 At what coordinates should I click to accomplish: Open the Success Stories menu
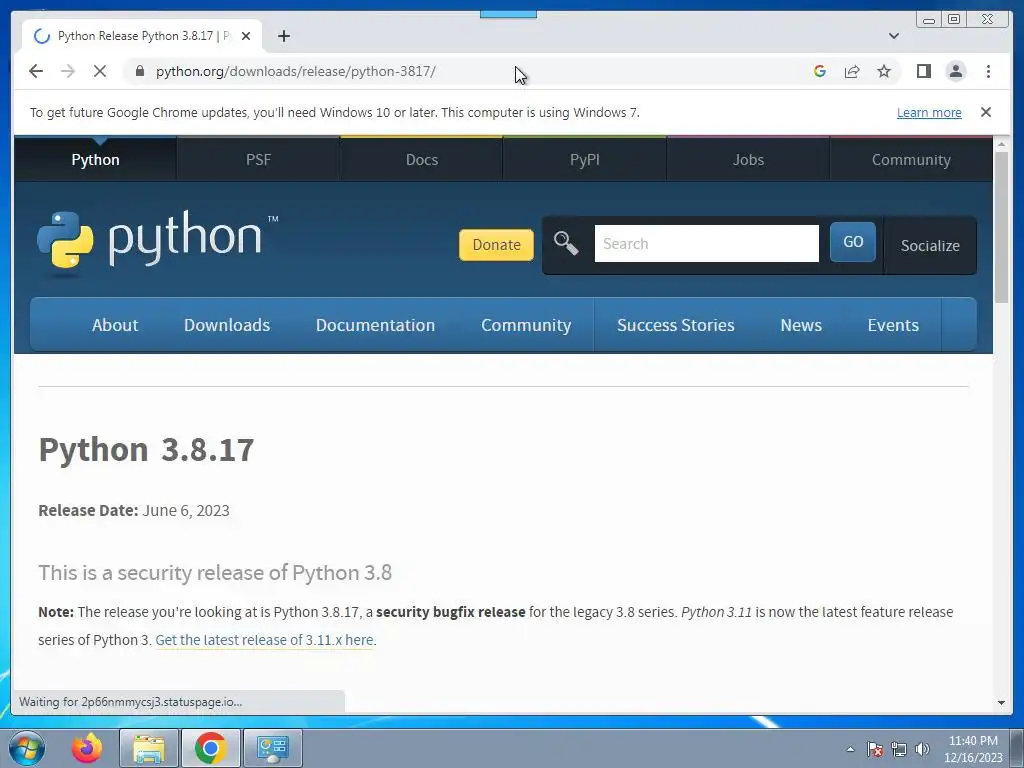tap(676, 325)
